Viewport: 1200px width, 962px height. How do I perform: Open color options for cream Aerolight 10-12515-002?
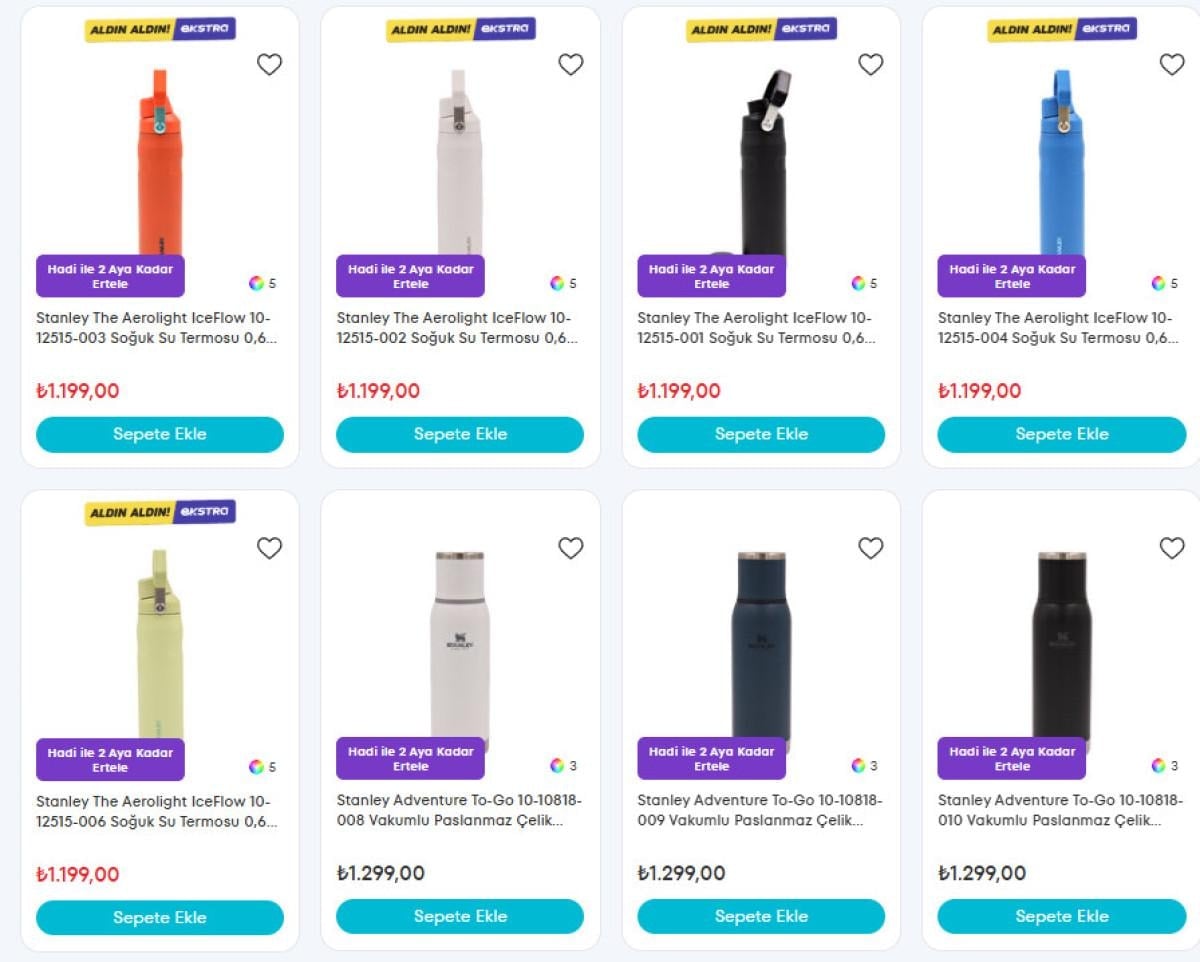pyautogui.click(x=563, y=283)
